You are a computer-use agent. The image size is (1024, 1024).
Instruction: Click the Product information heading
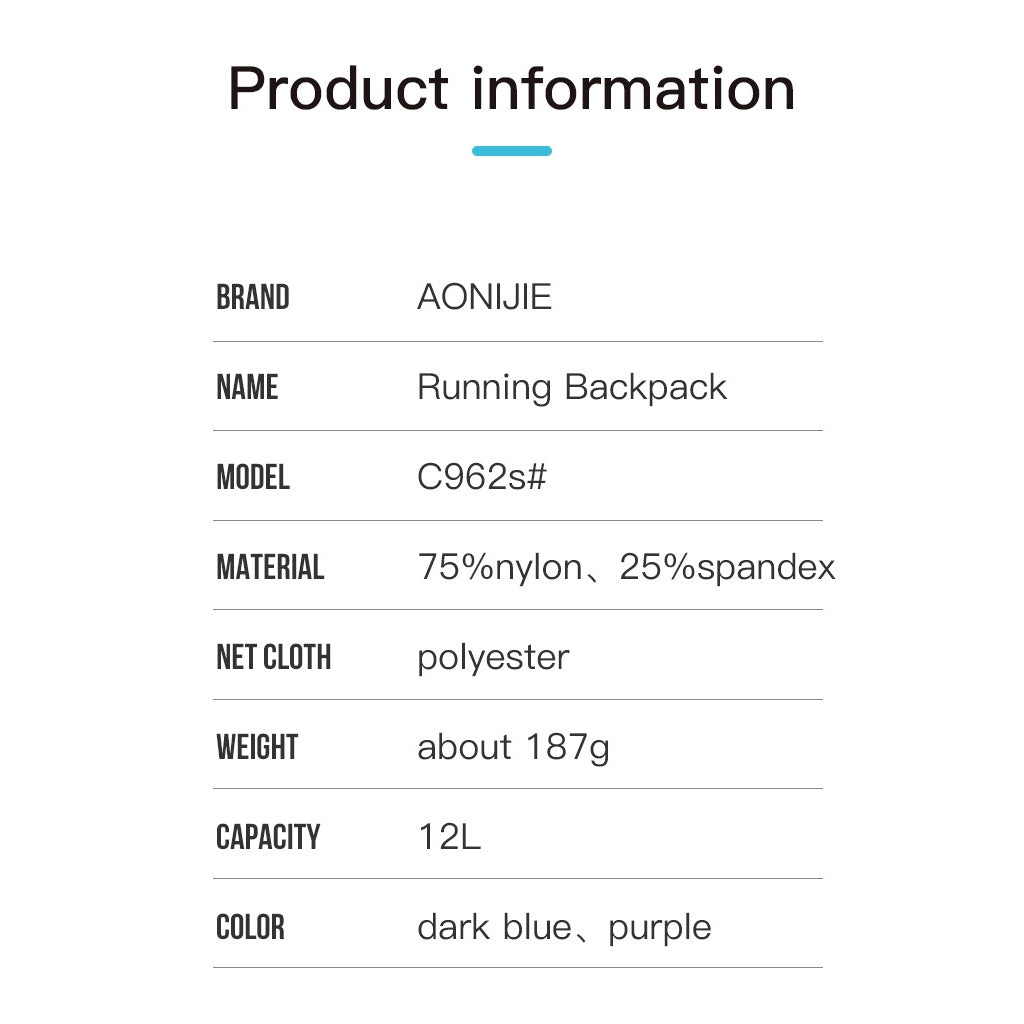point(511,88)
